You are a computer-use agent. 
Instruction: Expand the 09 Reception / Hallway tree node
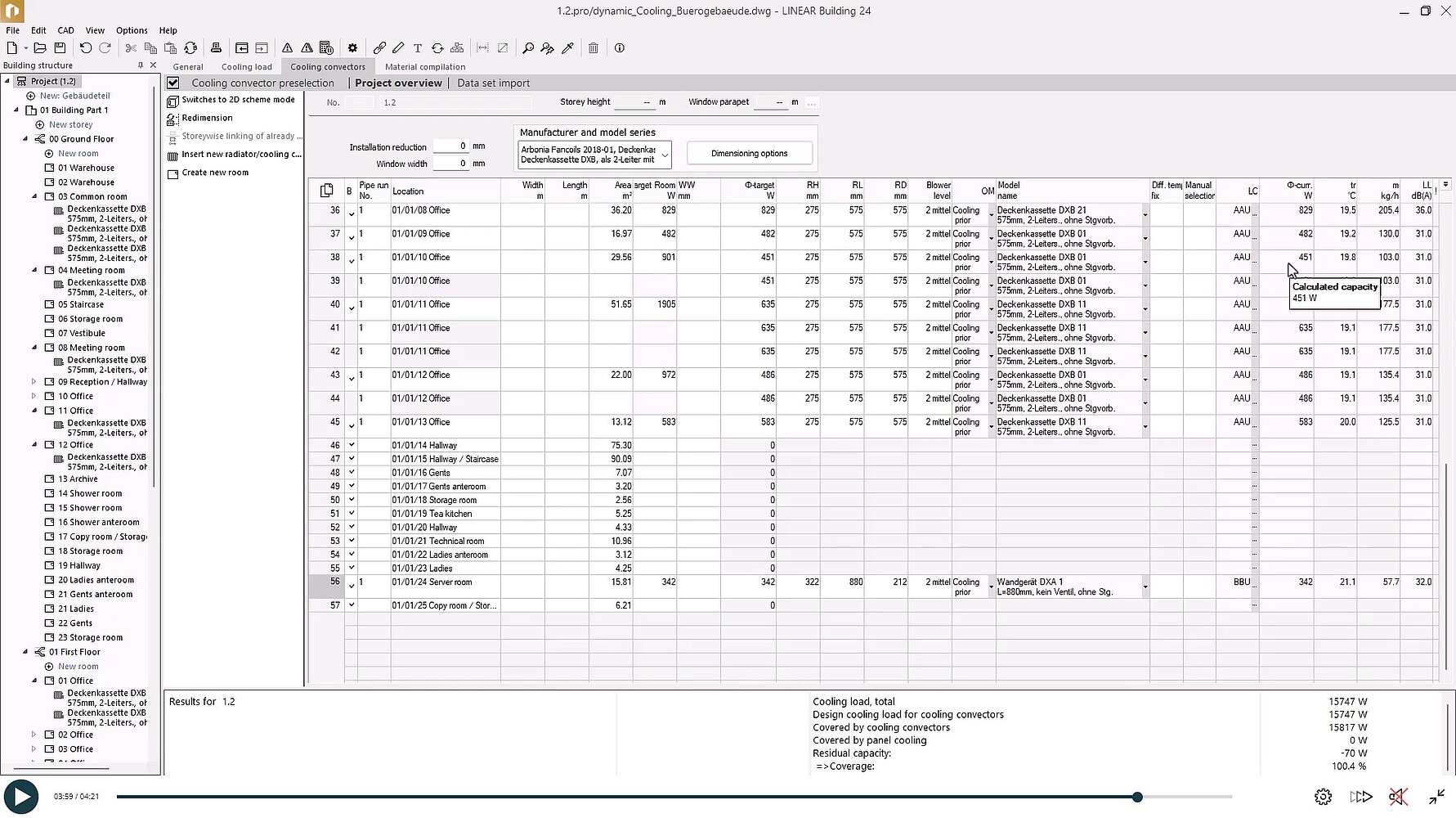point(34,382)
